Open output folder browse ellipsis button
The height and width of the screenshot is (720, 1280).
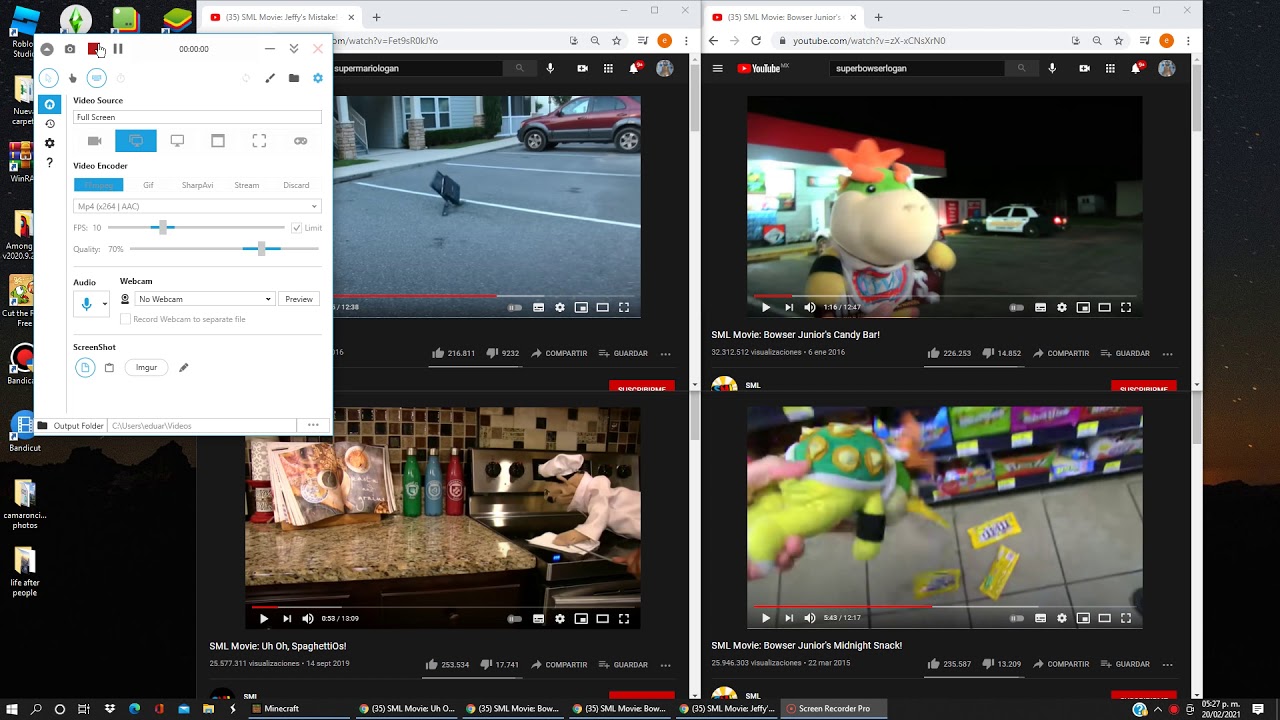point(313,426)
